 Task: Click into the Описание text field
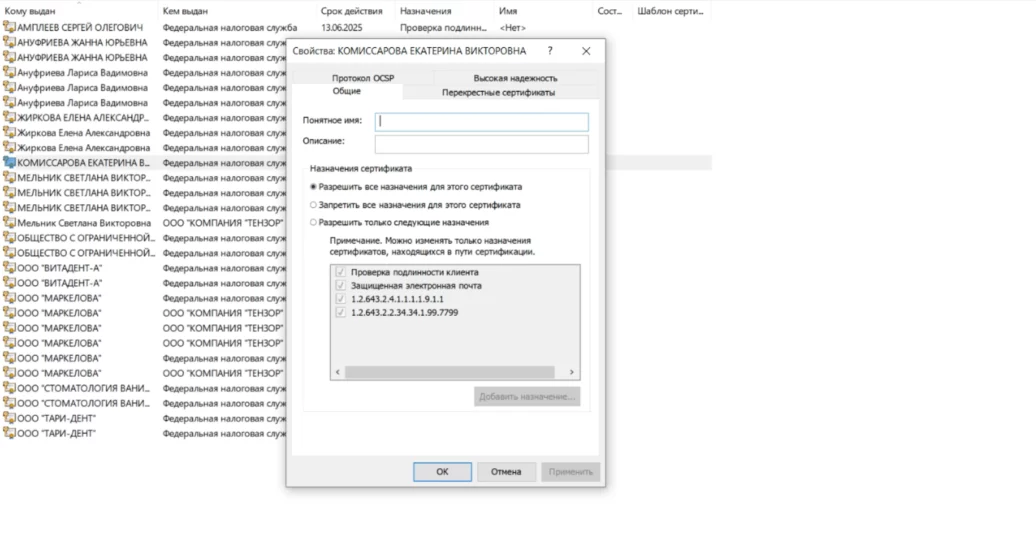click(x=481, y=144)
